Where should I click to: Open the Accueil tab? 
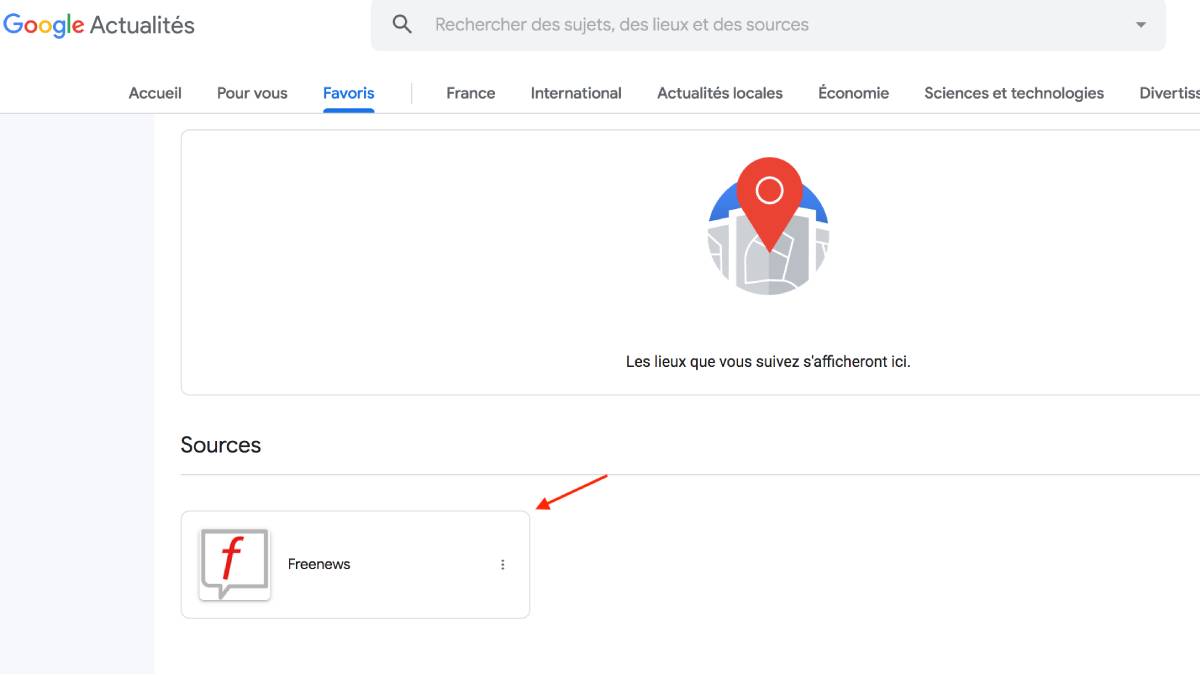point(155,93)
